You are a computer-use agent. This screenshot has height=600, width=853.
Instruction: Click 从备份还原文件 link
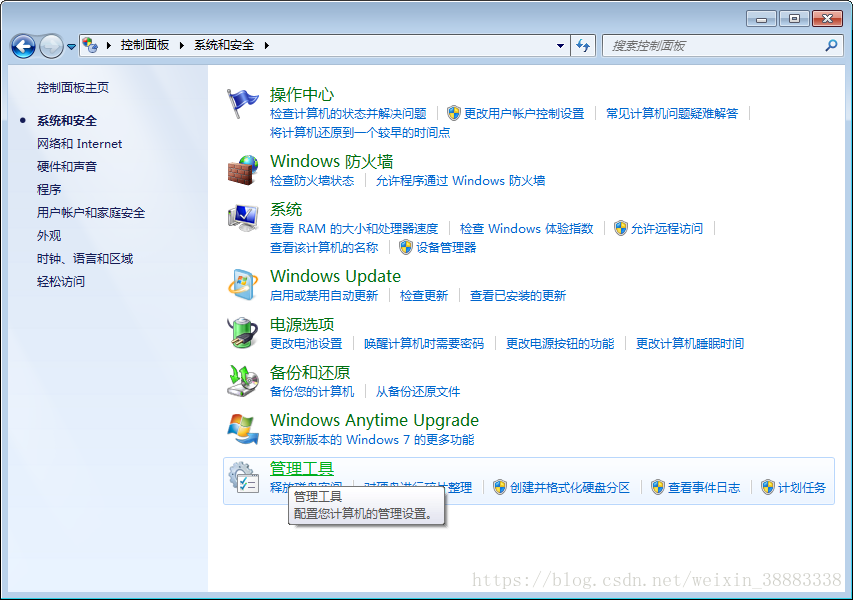click(x=418, y=392)
